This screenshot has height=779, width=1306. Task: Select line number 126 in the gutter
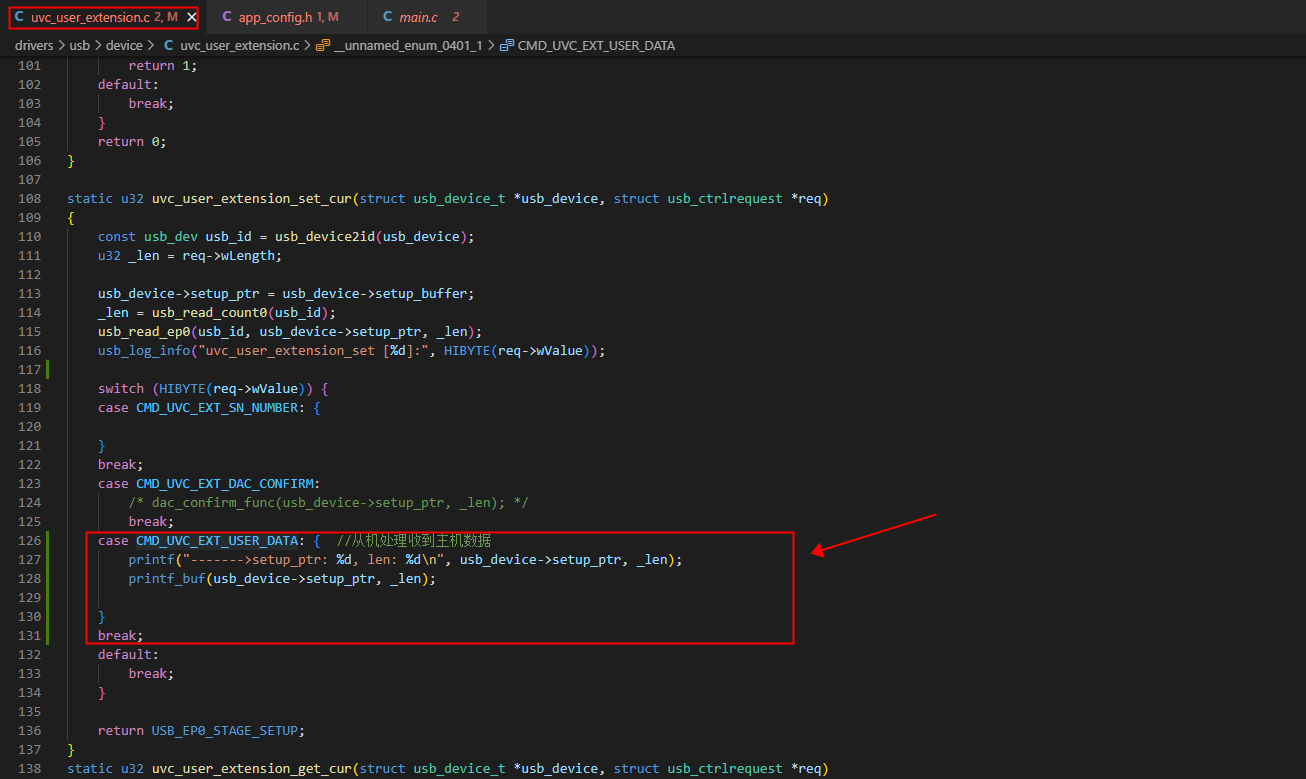coord(30,541)
